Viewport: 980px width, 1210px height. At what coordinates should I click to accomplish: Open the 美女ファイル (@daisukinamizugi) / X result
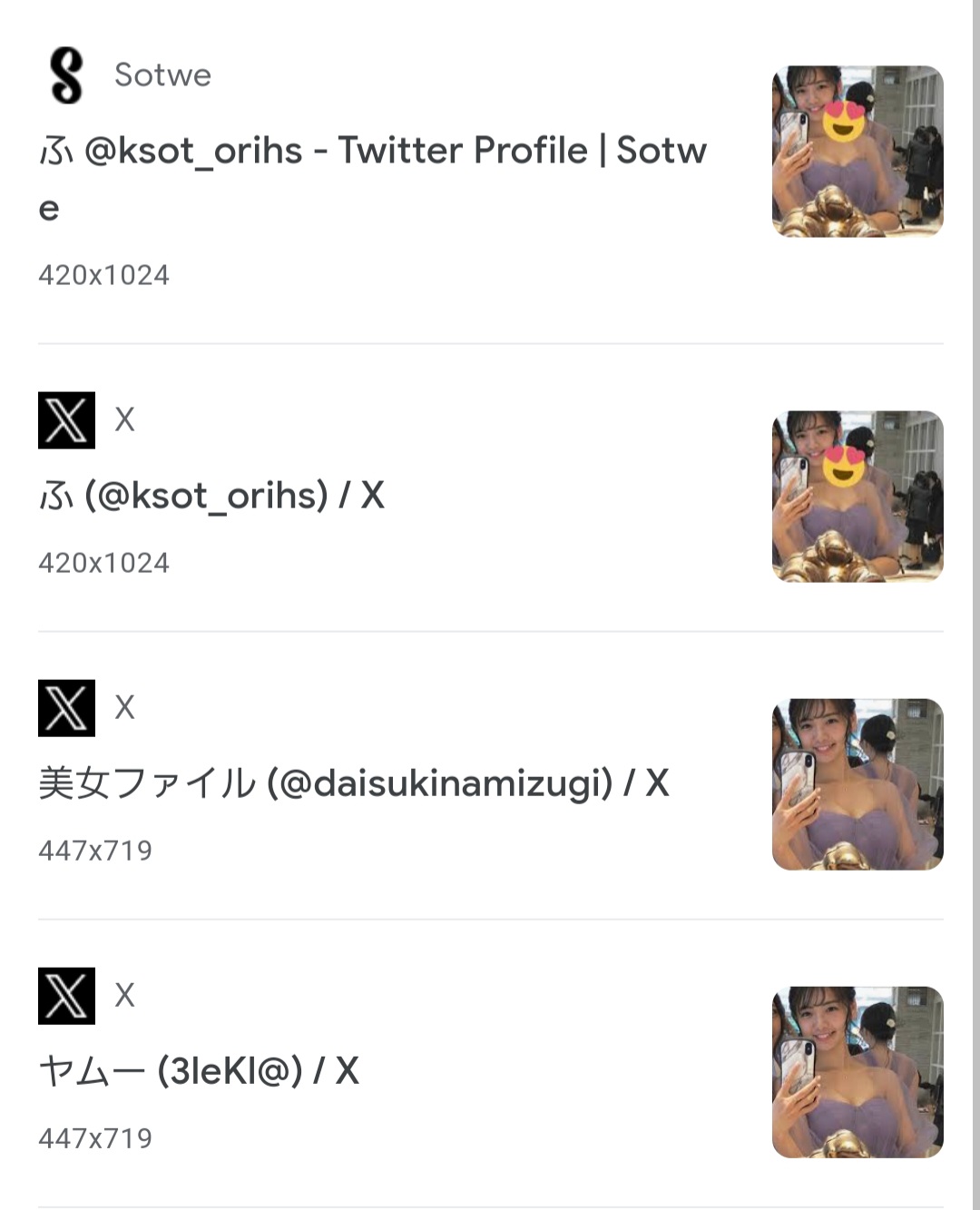[354, 783]
